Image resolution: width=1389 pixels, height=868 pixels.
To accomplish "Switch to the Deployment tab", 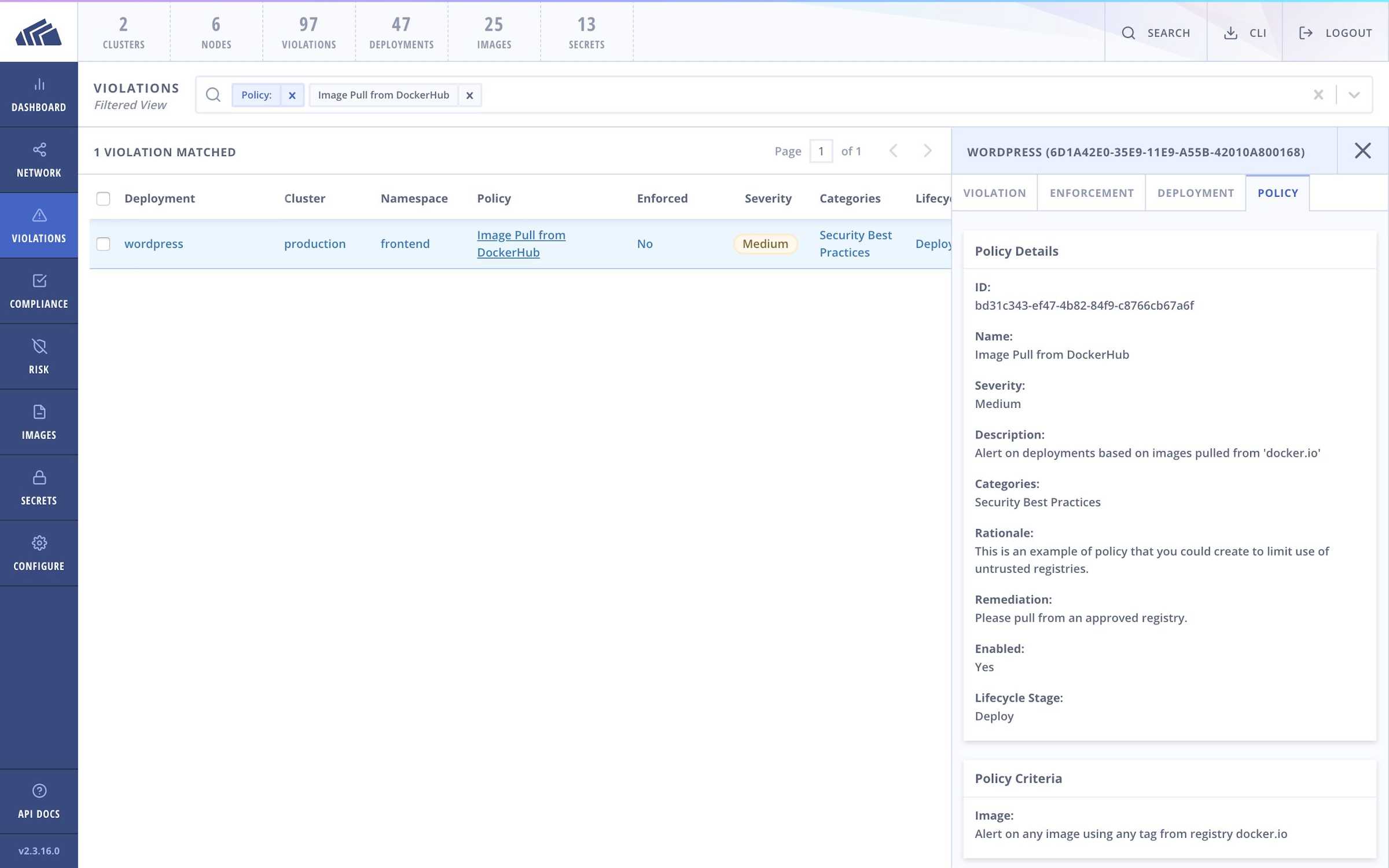I will coord(1196,193).
